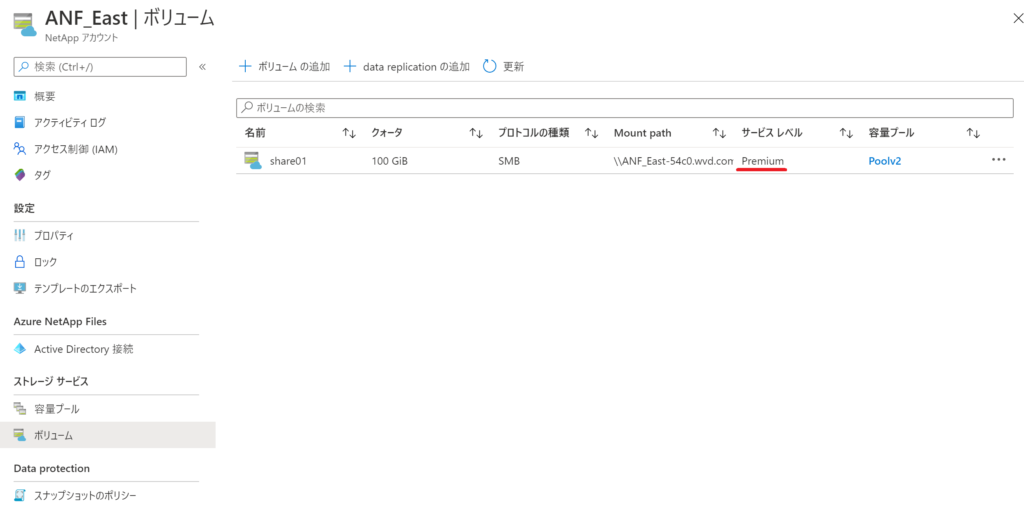Click the Active Directory 接続 diamond icon
Viewport: 1024px width, 510px height.
(20, 349)
